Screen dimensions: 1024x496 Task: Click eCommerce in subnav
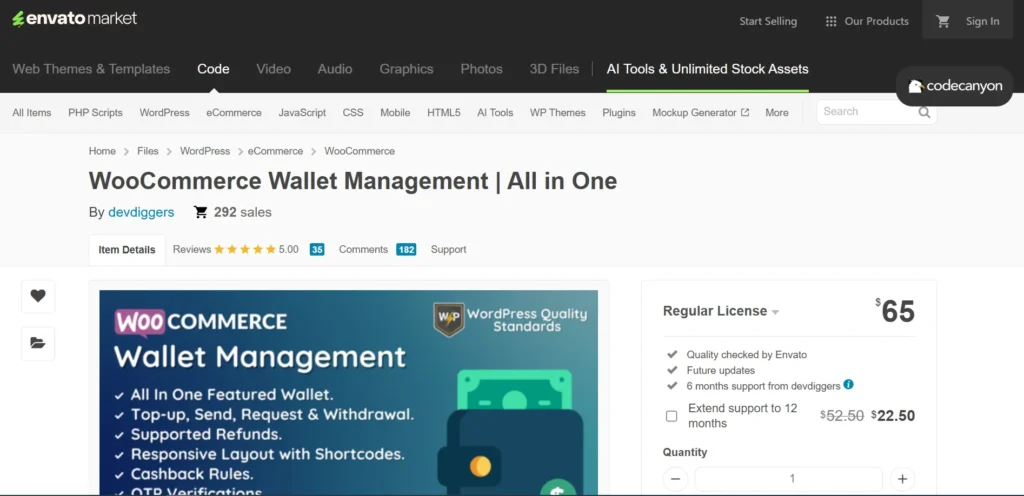point(234,112)
